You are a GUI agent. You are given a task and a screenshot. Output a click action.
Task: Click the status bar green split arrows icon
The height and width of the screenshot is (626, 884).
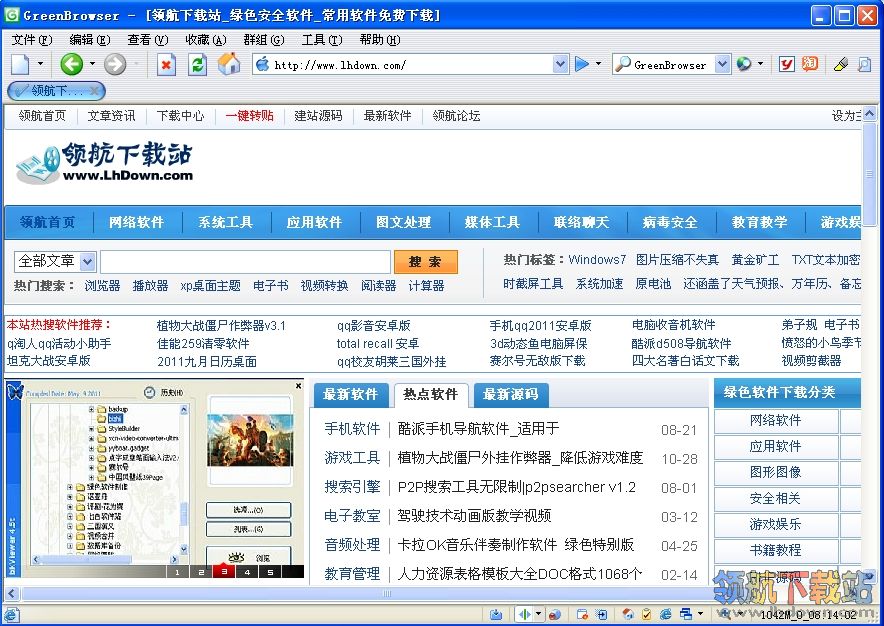point(525,614)
